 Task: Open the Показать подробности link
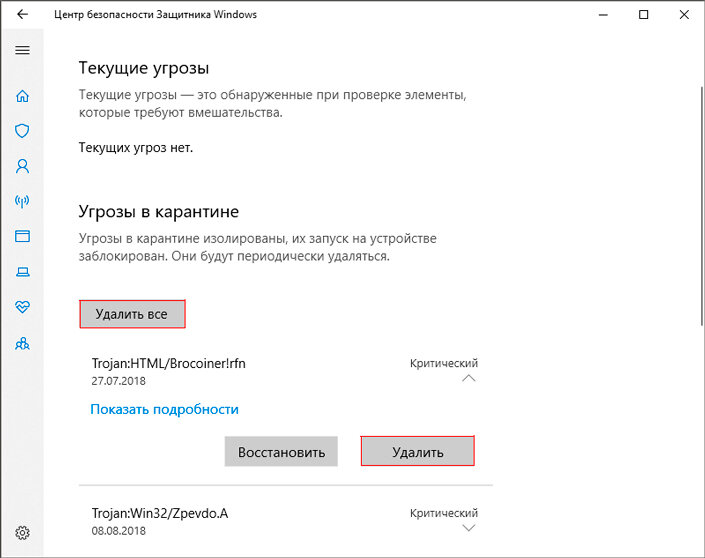pos(165,410)
